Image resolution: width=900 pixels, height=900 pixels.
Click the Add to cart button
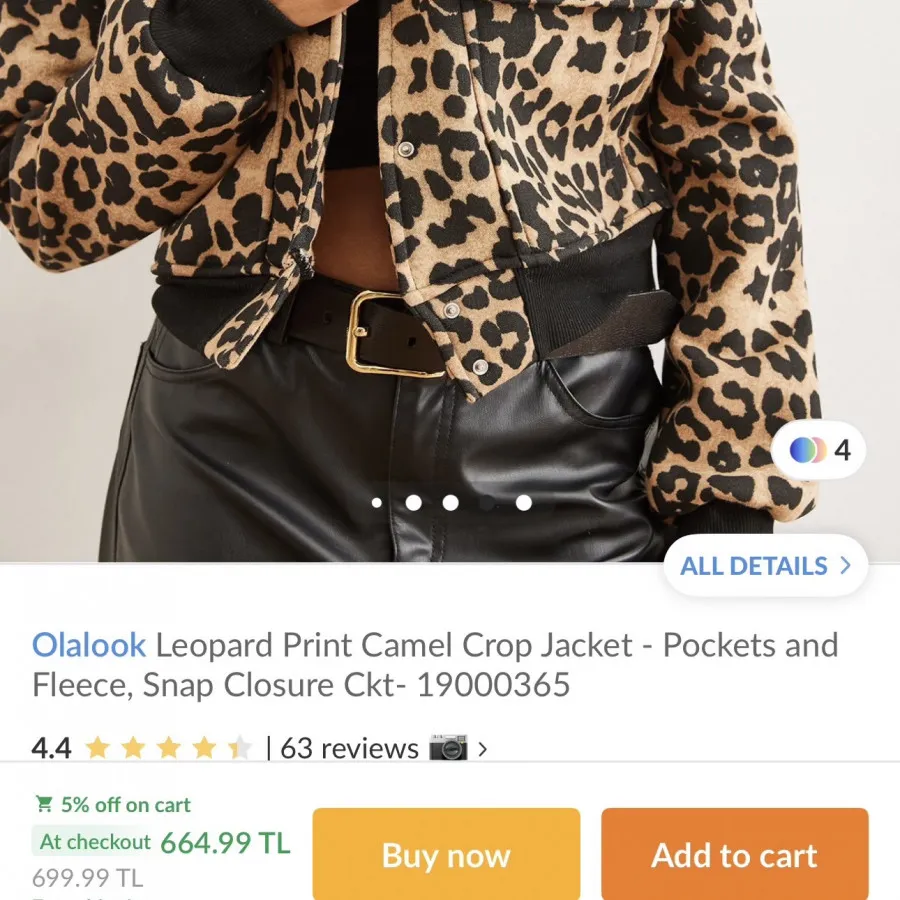(x=735, y=854)
